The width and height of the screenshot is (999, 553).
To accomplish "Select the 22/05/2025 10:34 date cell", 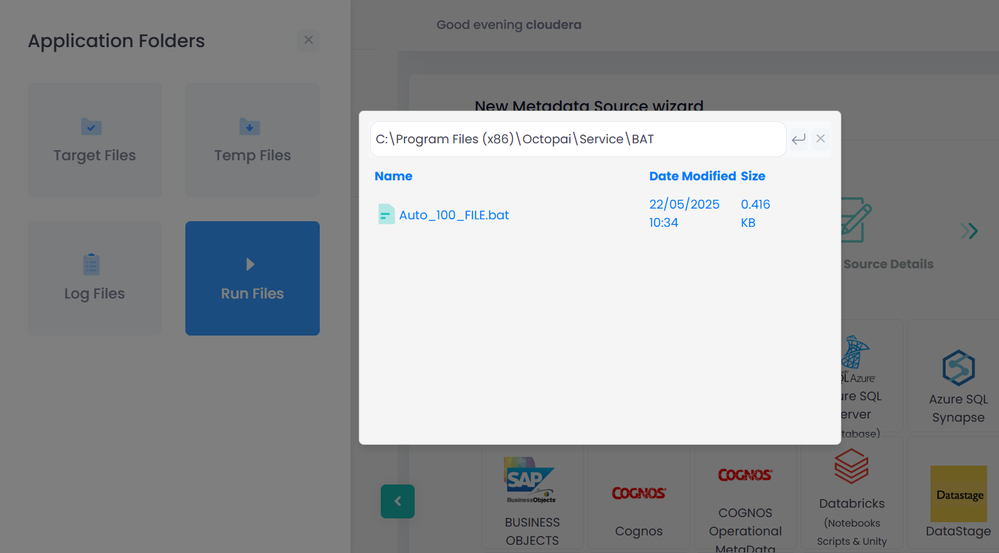I will coord(684,213).
